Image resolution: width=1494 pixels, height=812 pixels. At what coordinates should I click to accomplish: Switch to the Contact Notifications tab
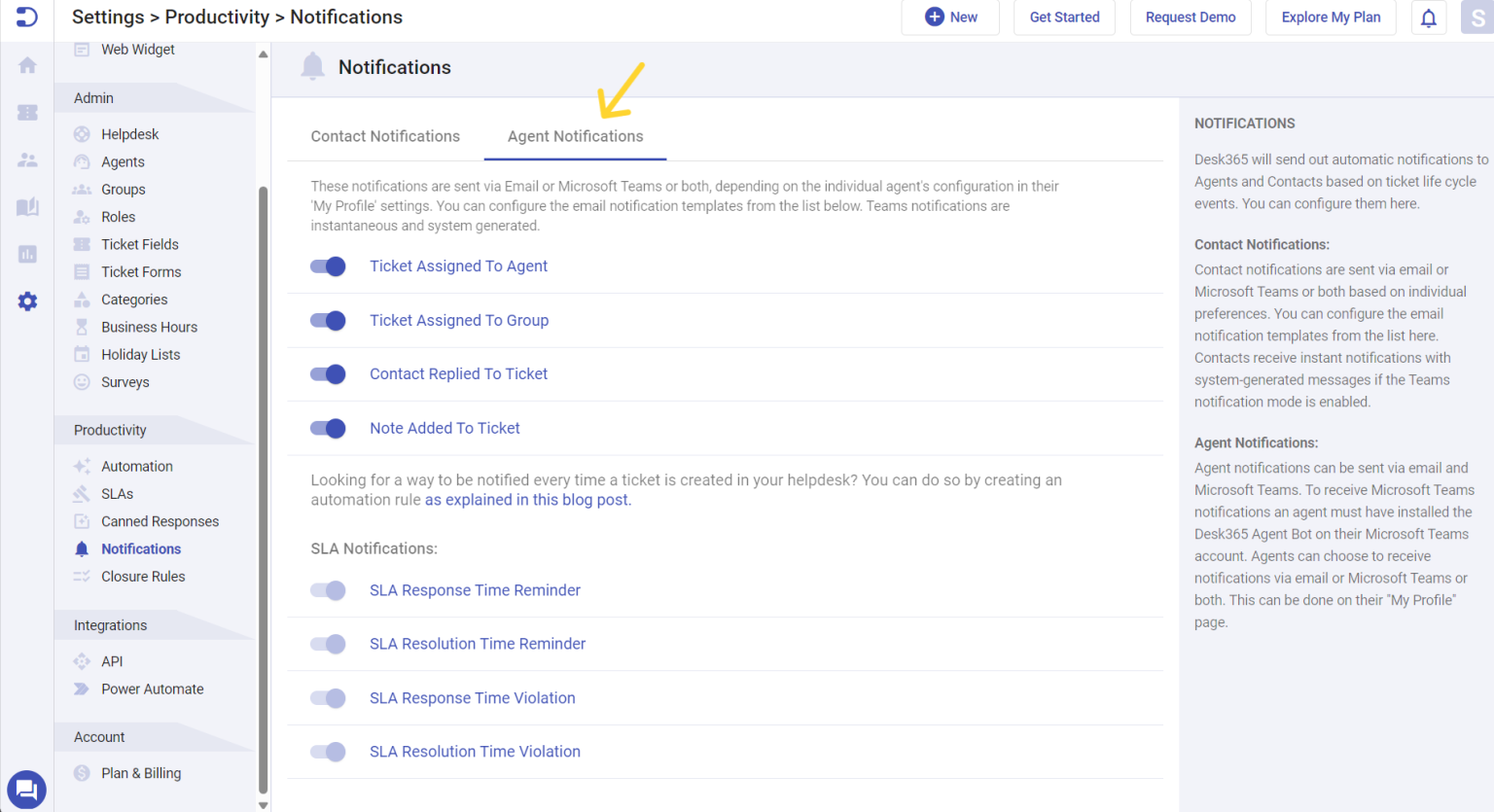(385, 136)
